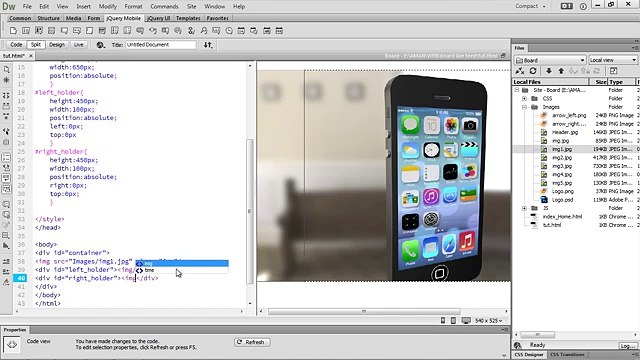The image size is (640, 360).
Task: Switch to Split view
Action: (36, 45)
